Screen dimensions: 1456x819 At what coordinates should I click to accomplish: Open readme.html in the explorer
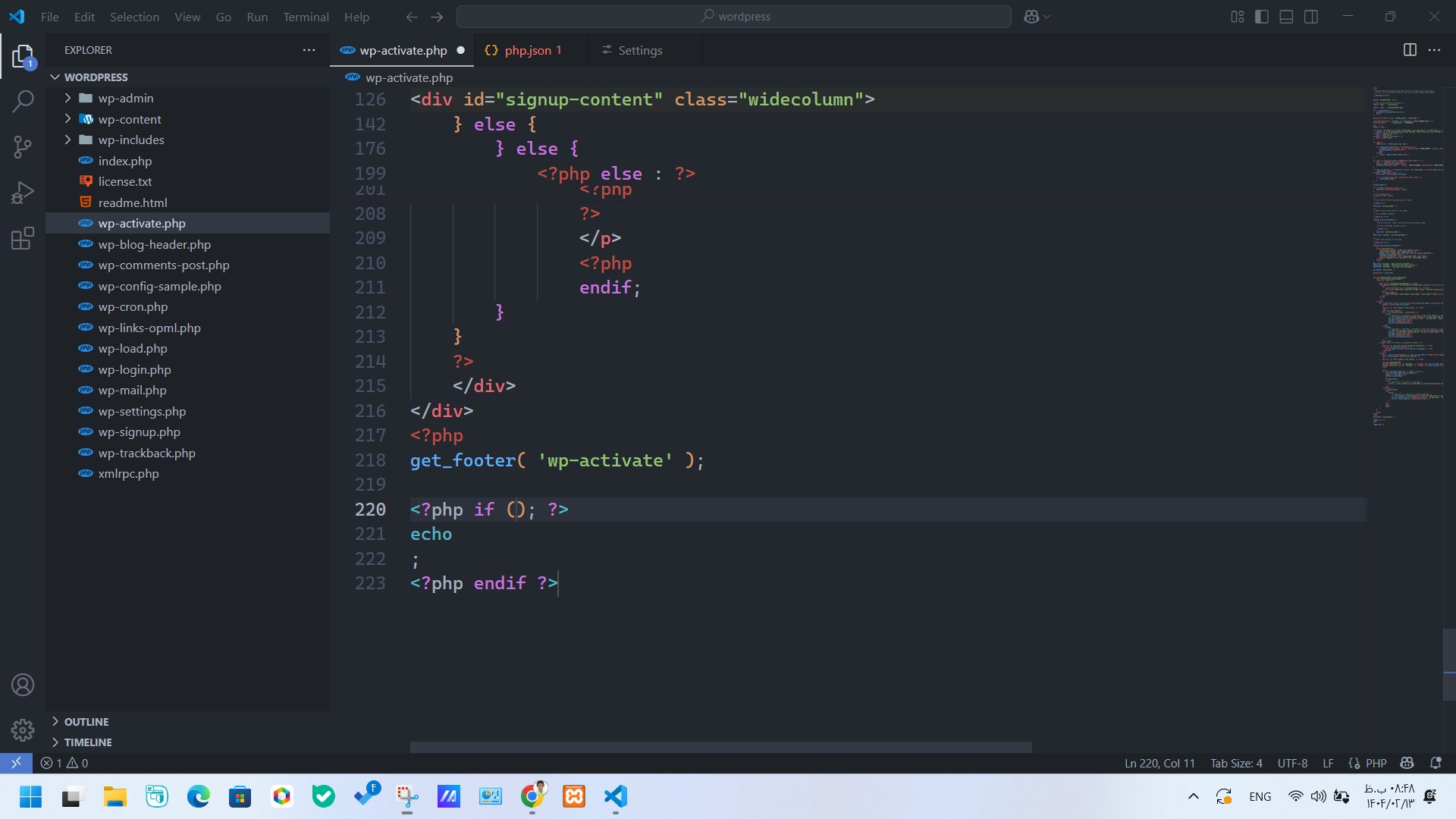pyautogui.click(x=188, y=202)
